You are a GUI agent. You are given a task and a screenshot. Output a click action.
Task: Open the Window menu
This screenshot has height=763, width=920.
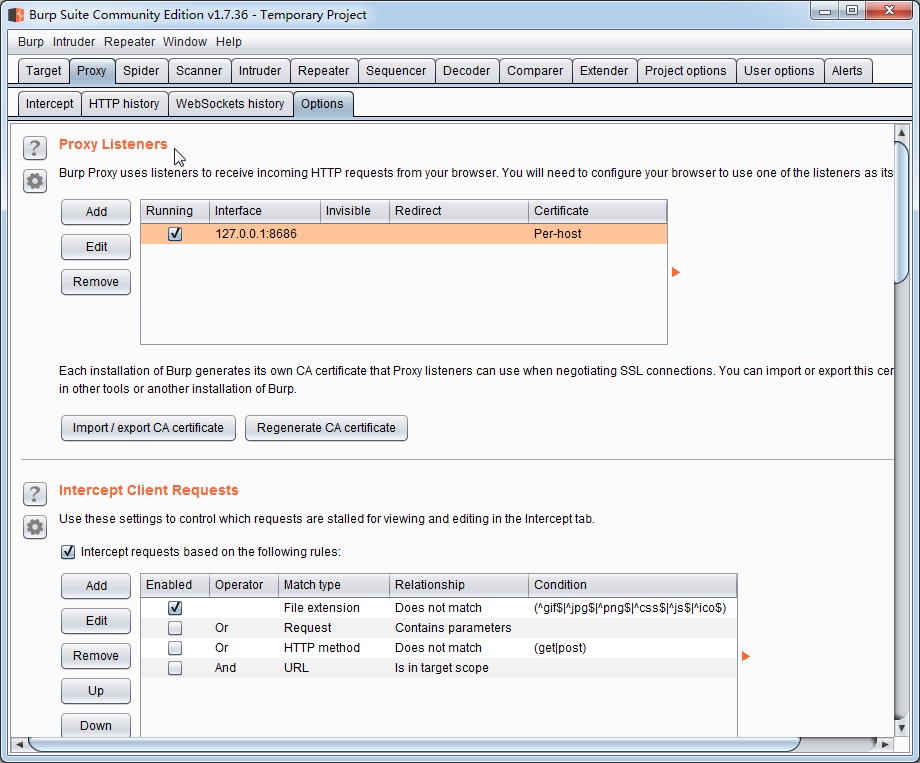pos(185,42)
